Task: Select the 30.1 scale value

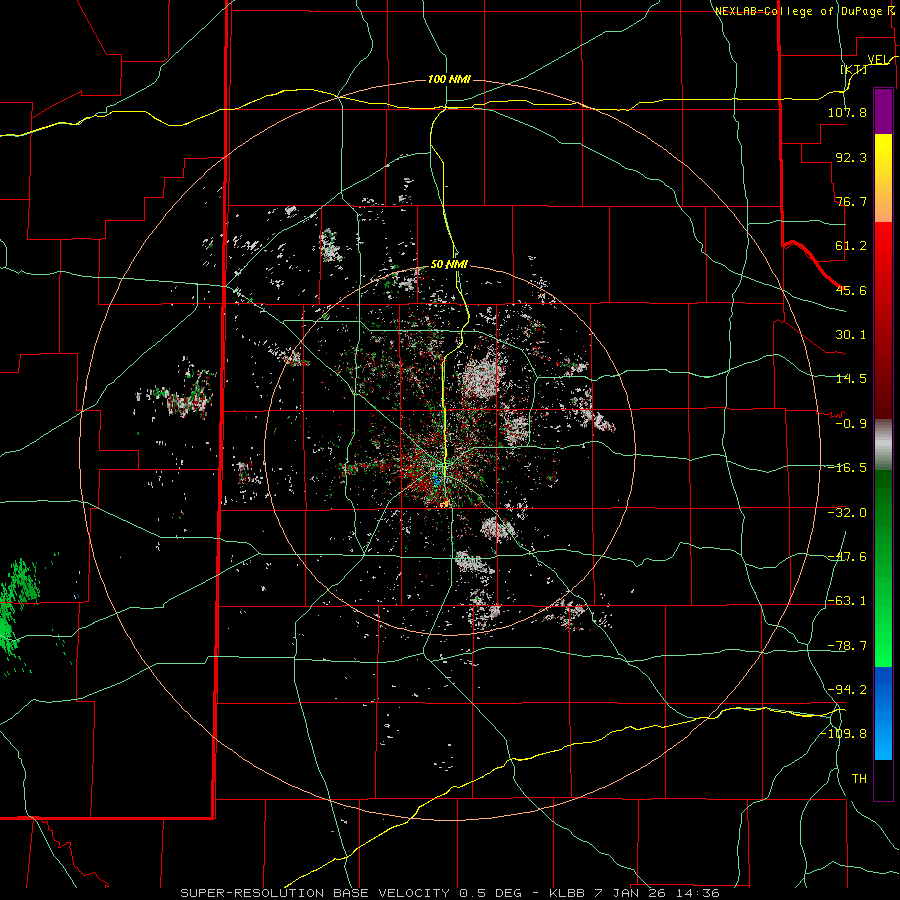Action: click(x=851, y=335)
